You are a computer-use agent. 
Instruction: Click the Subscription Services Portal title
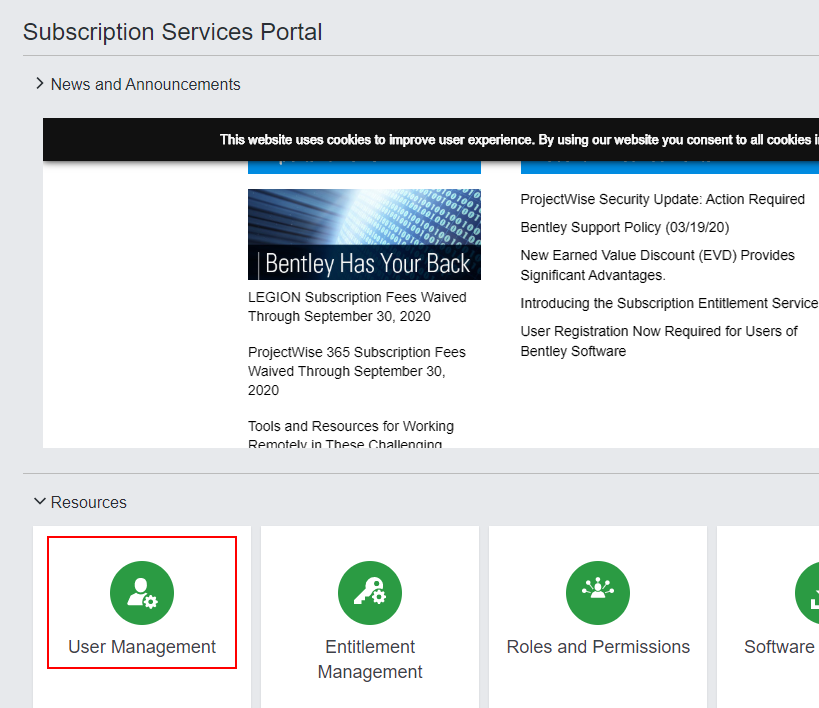coord(172,32)
